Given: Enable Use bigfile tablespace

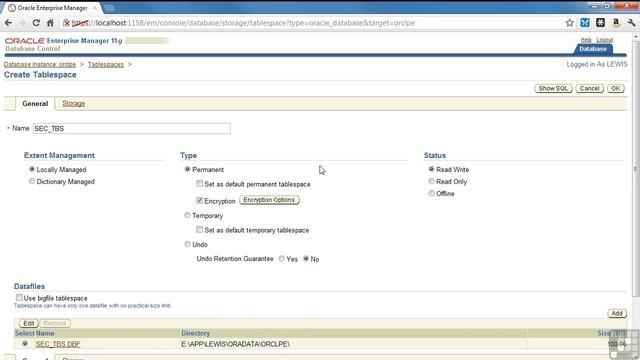Looking at the screenshot, I should [19, 298].
